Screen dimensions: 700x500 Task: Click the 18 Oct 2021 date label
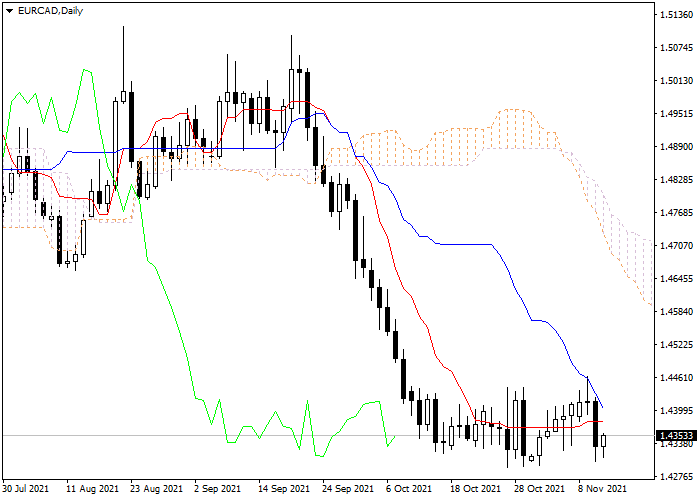pos(475,489)
